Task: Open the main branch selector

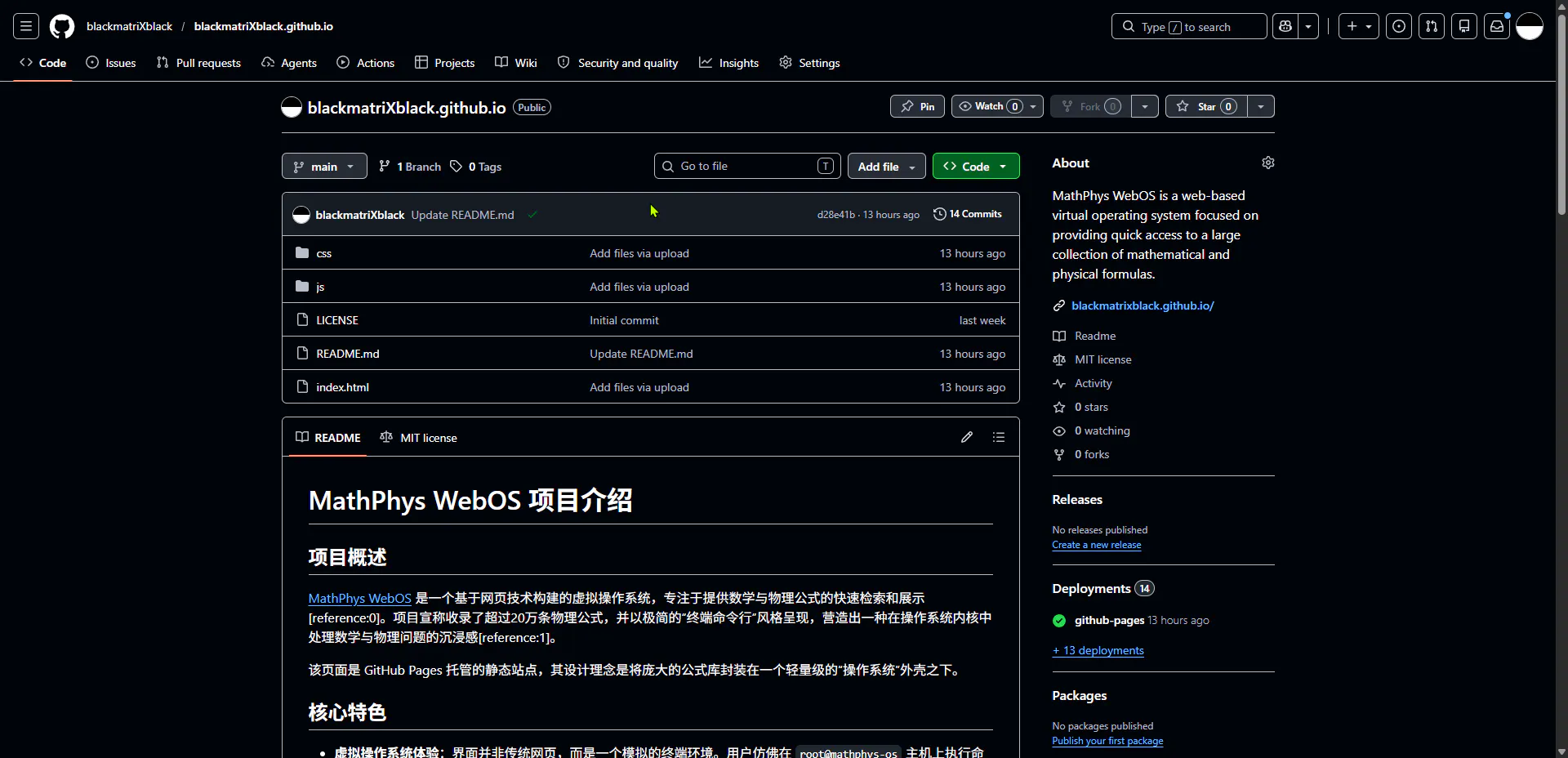Action: (324, 166)
